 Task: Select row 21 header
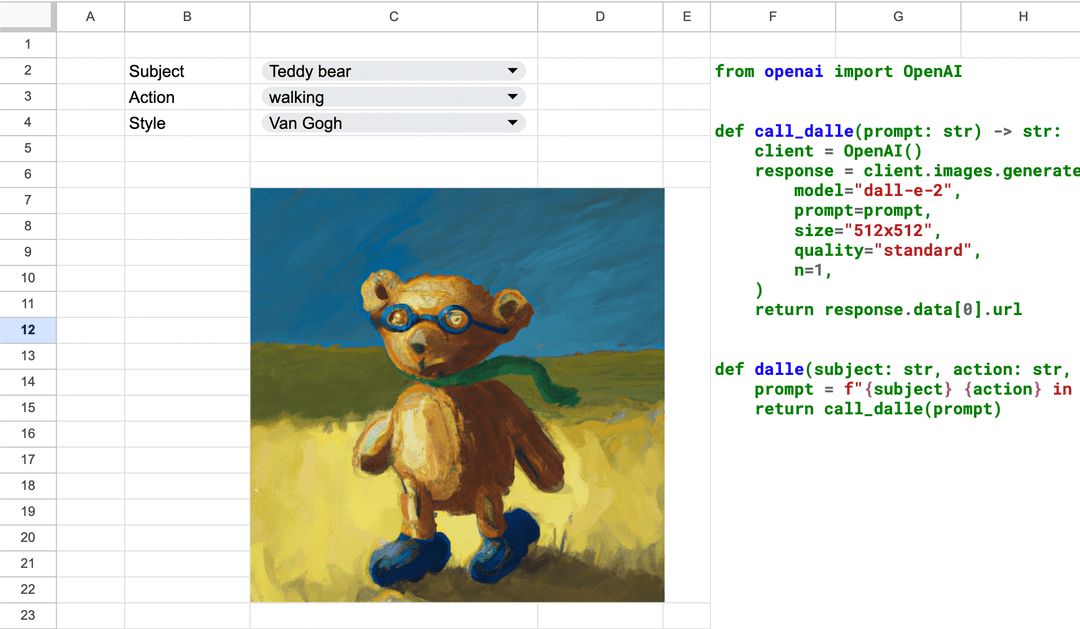[28, 564]
